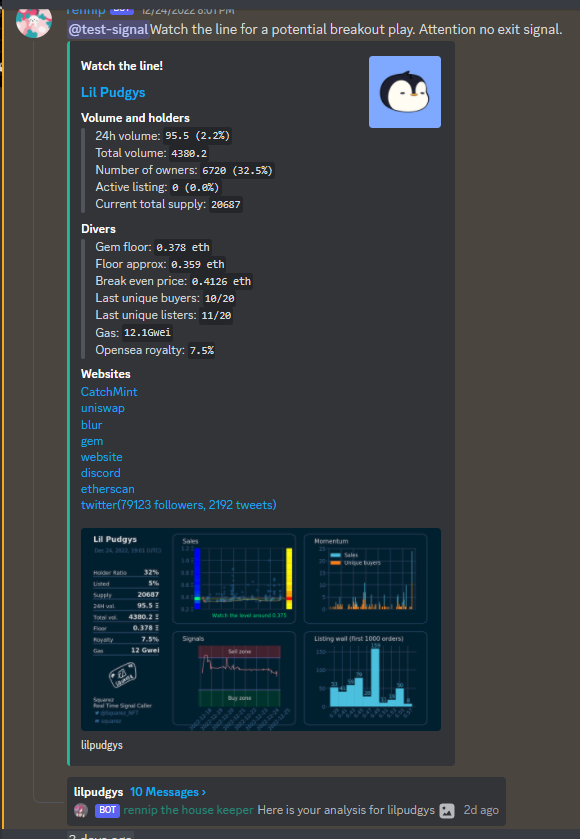Select the 24h volume value 95.5 (2.2%)
The height and width of the screenshot is (839, 580).
click(x=197, y=136)
